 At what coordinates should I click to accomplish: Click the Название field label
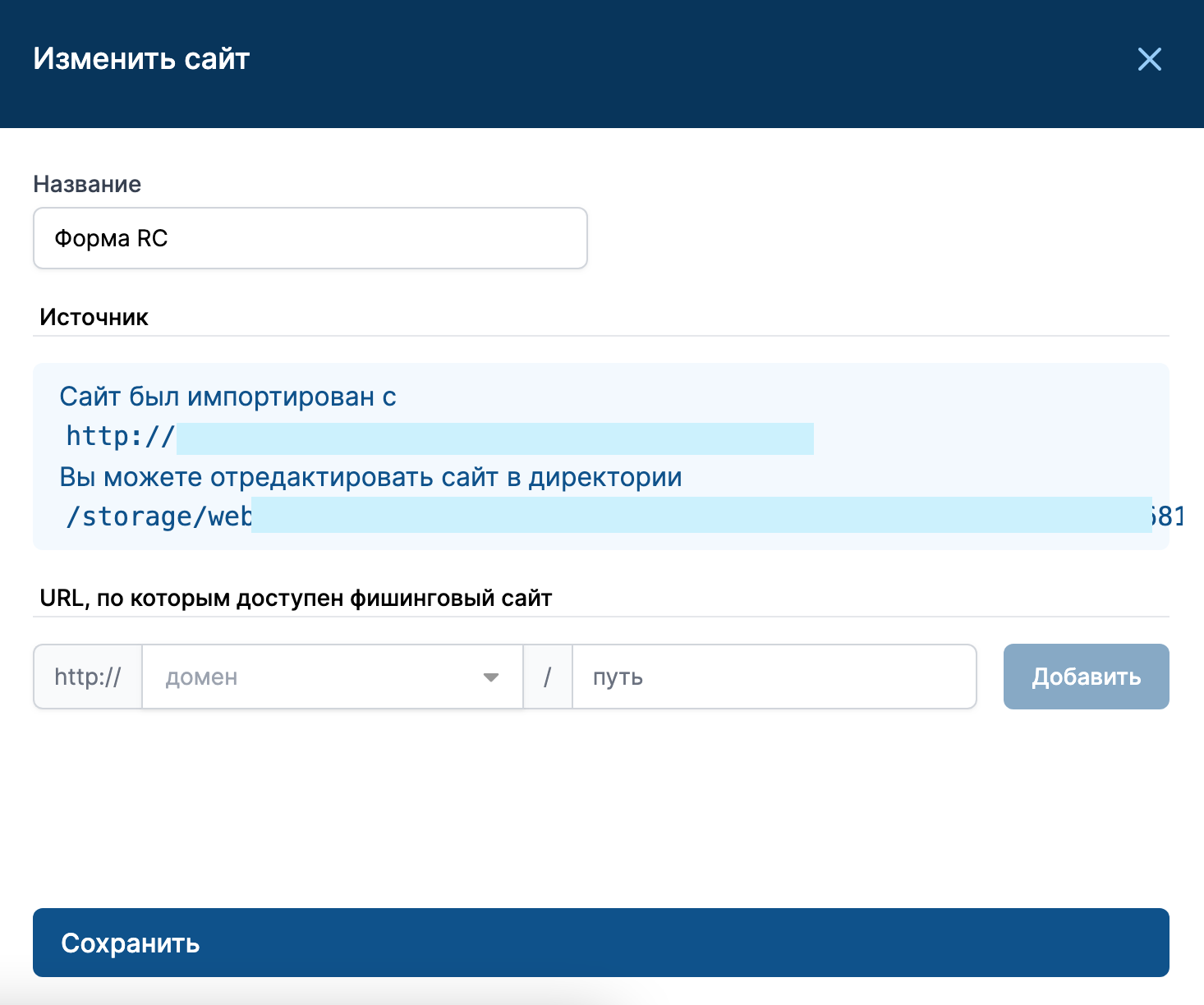point(87,184)
